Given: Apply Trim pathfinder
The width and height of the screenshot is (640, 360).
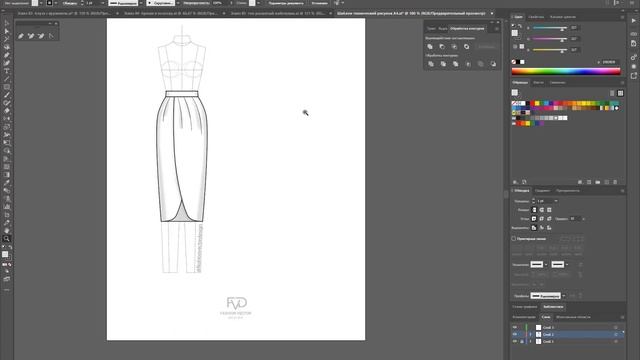Looking at the screenshot, I should (x=443, y=64).
